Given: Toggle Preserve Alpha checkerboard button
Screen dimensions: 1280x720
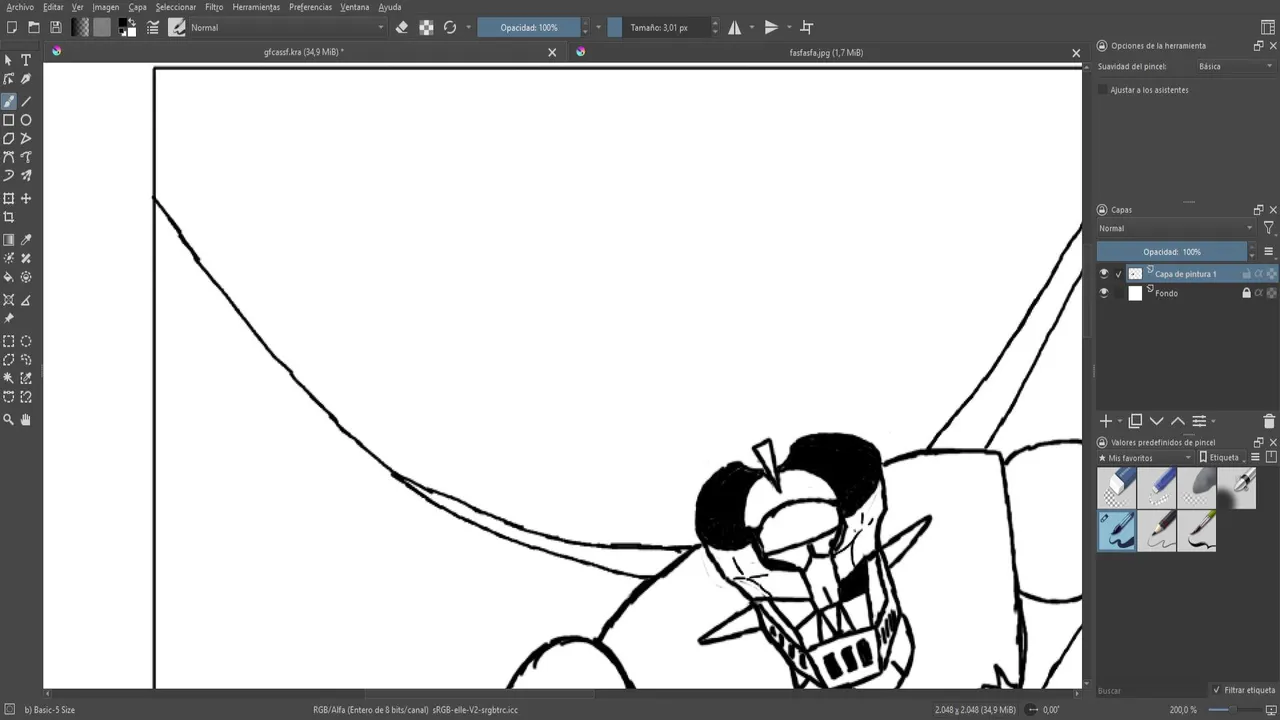Looking at the screenshot, I should click(426, 27).
